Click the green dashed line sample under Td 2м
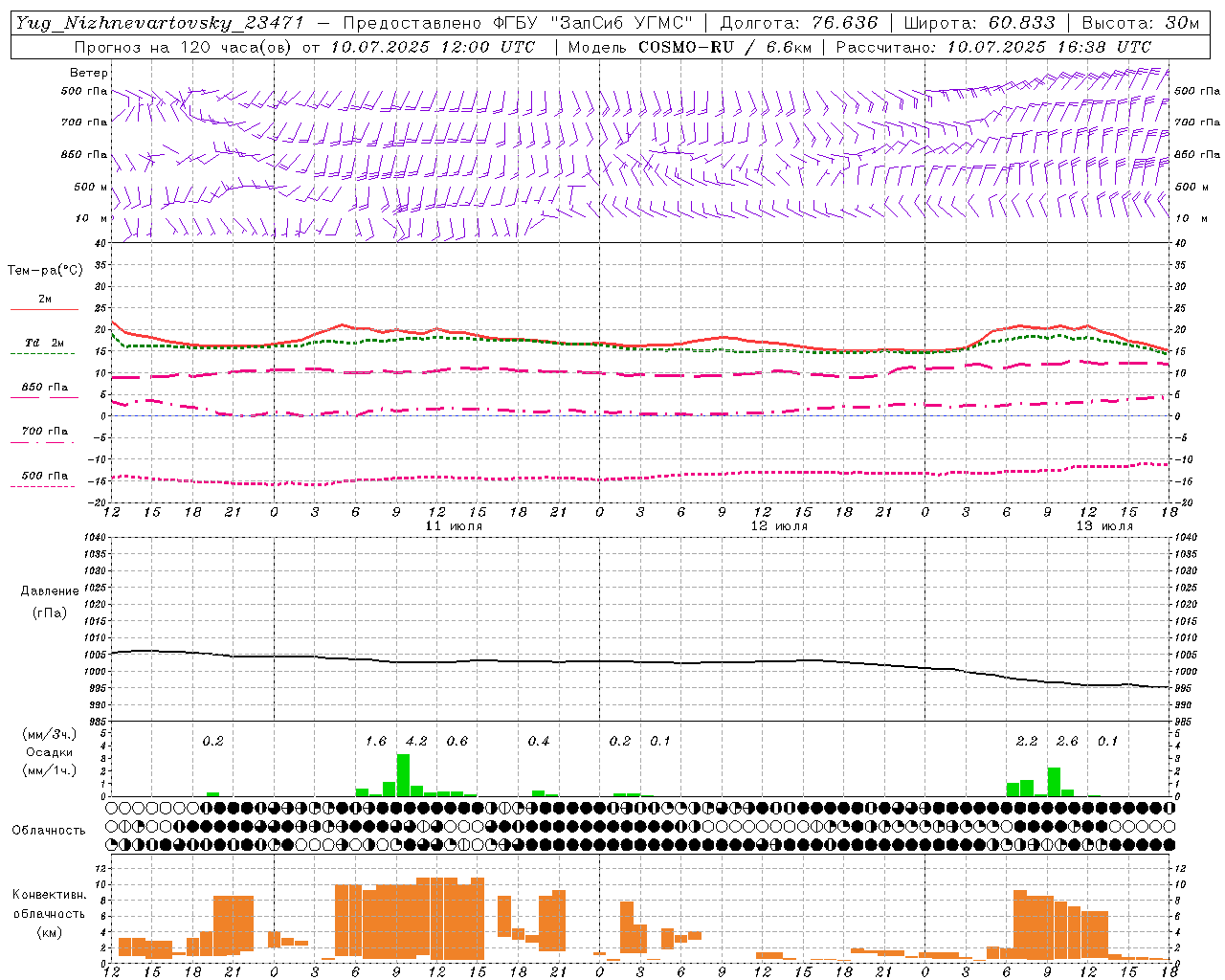 click(42, 353)
